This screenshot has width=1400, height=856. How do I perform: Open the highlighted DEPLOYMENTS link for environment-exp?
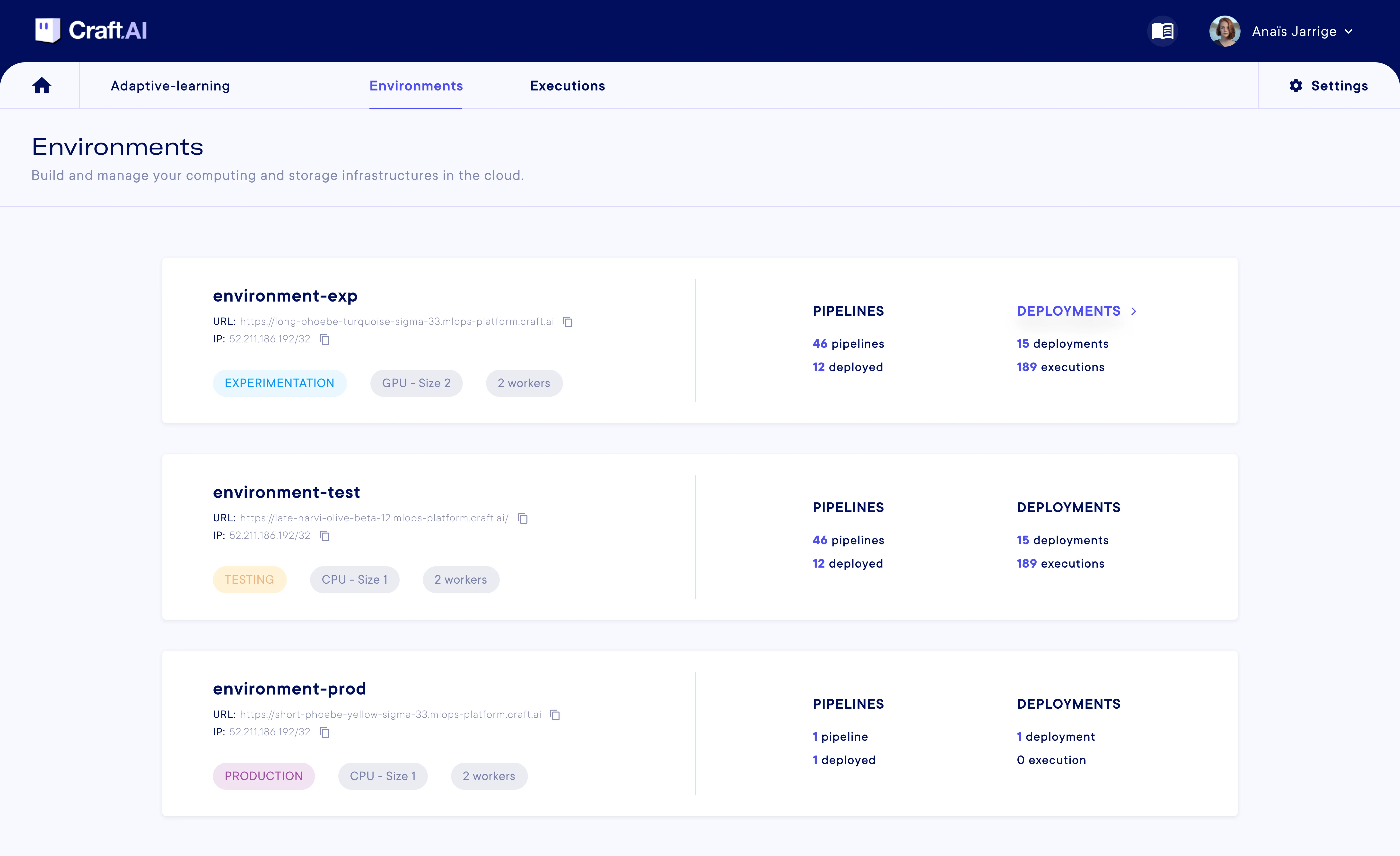click(x=1068, y=311)
